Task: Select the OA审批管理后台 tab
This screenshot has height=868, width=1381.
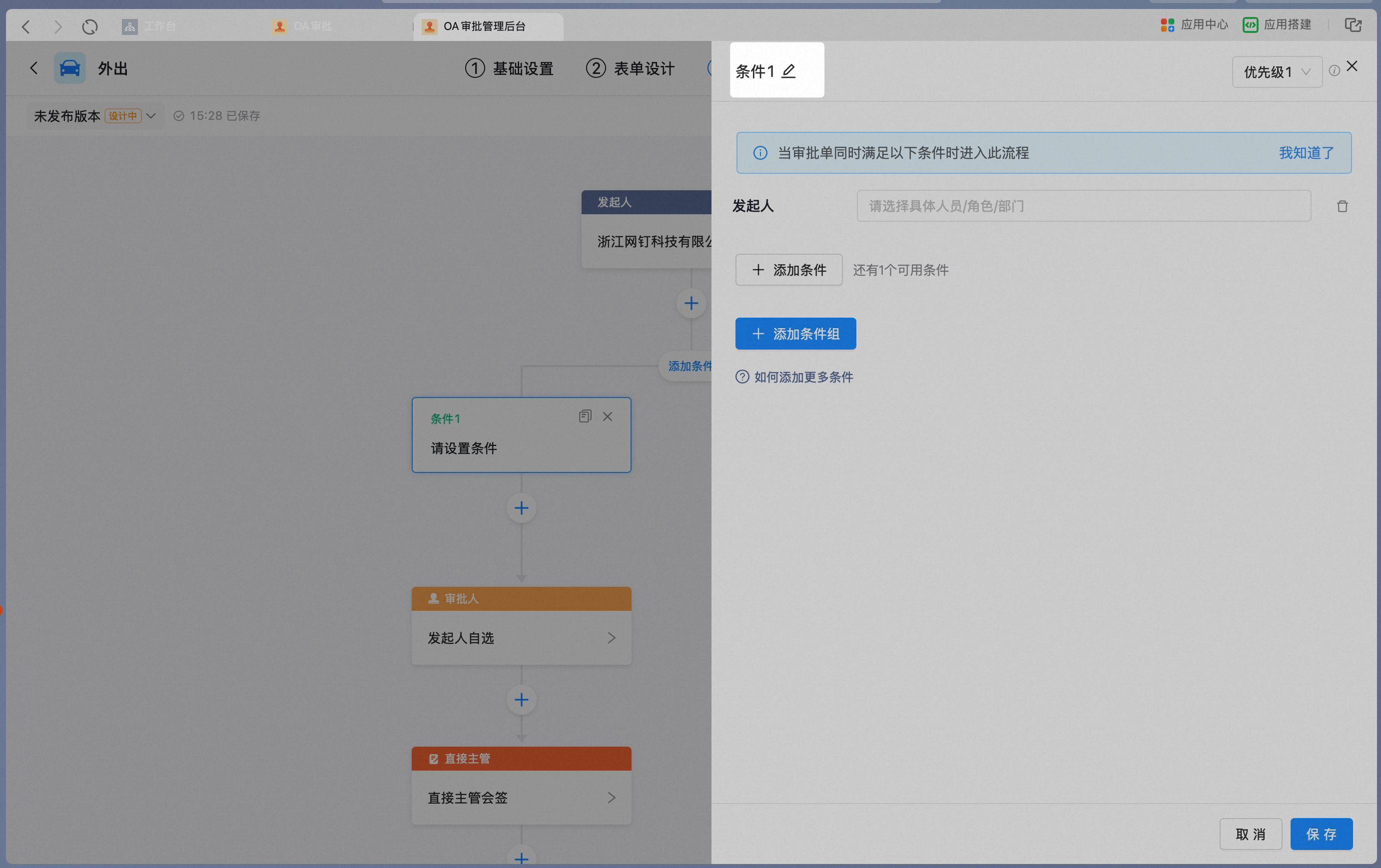Action: pos(488,26)
